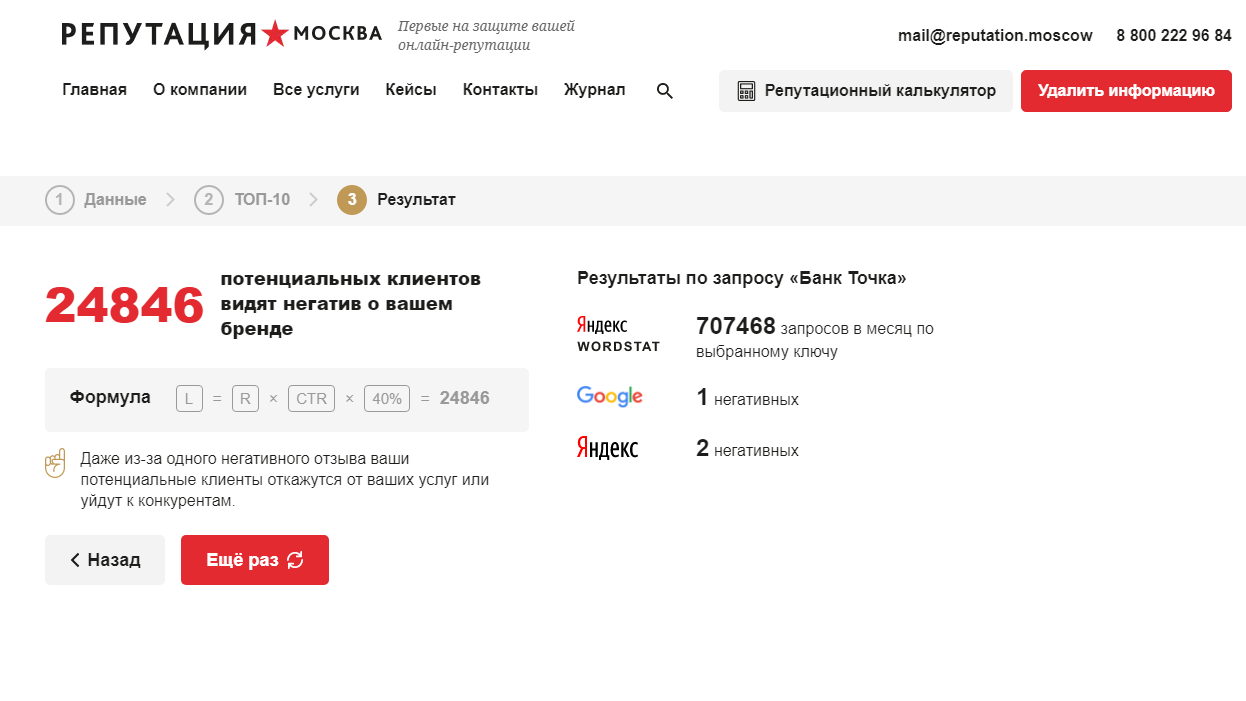1246x701 pixels.
Task: Click the mail@reputation.moscow email link
Action: point(995,35)
